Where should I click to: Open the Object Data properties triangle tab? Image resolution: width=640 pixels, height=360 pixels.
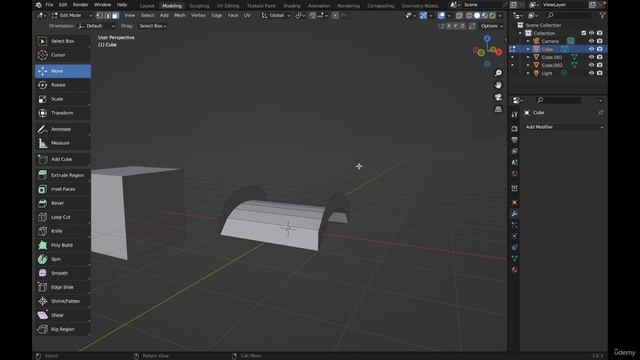[x=514, y=258]
